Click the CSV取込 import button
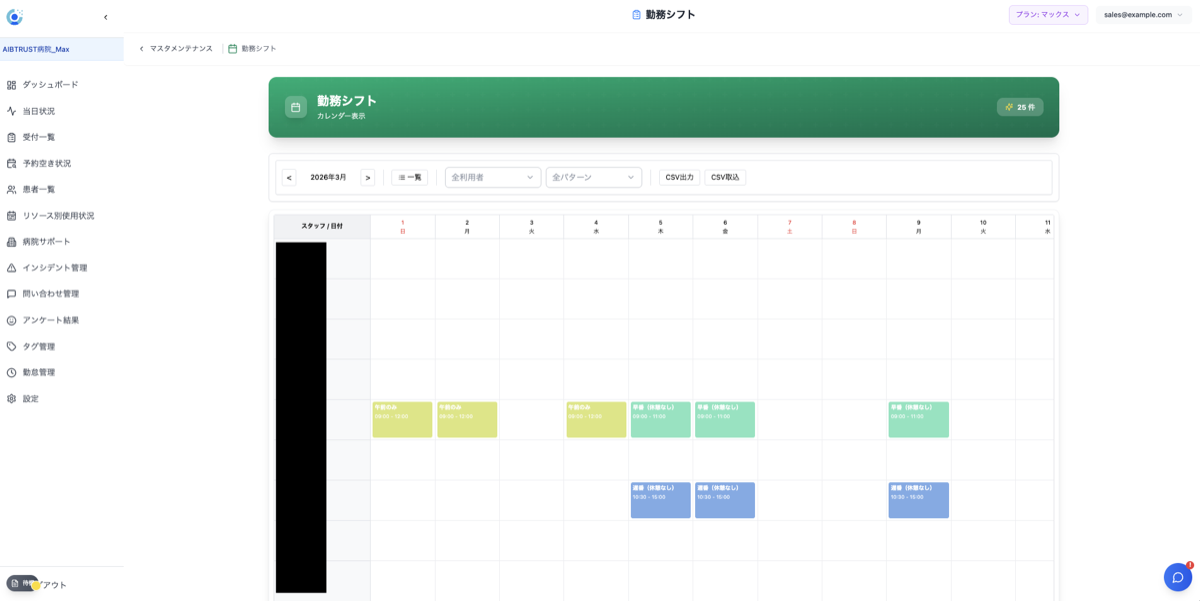1200x601 pixels. point(725,177)
